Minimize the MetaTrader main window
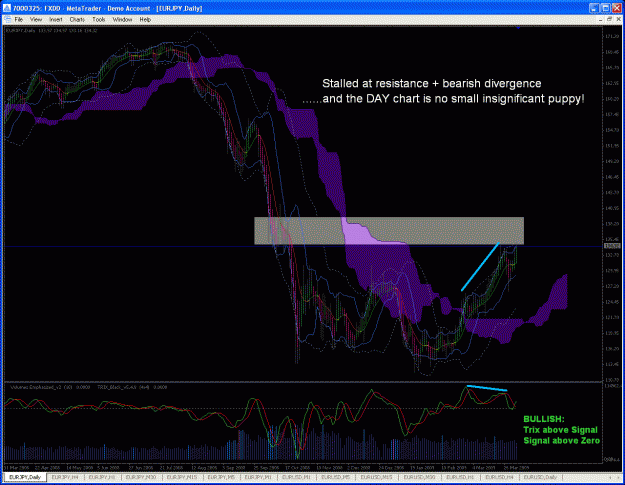 tap(594, 8)
